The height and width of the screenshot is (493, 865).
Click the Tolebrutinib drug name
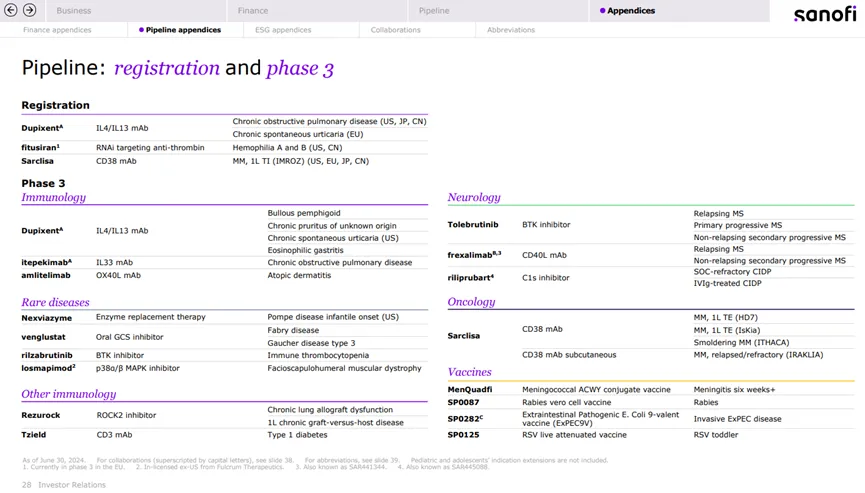click(x=473, y=225)
